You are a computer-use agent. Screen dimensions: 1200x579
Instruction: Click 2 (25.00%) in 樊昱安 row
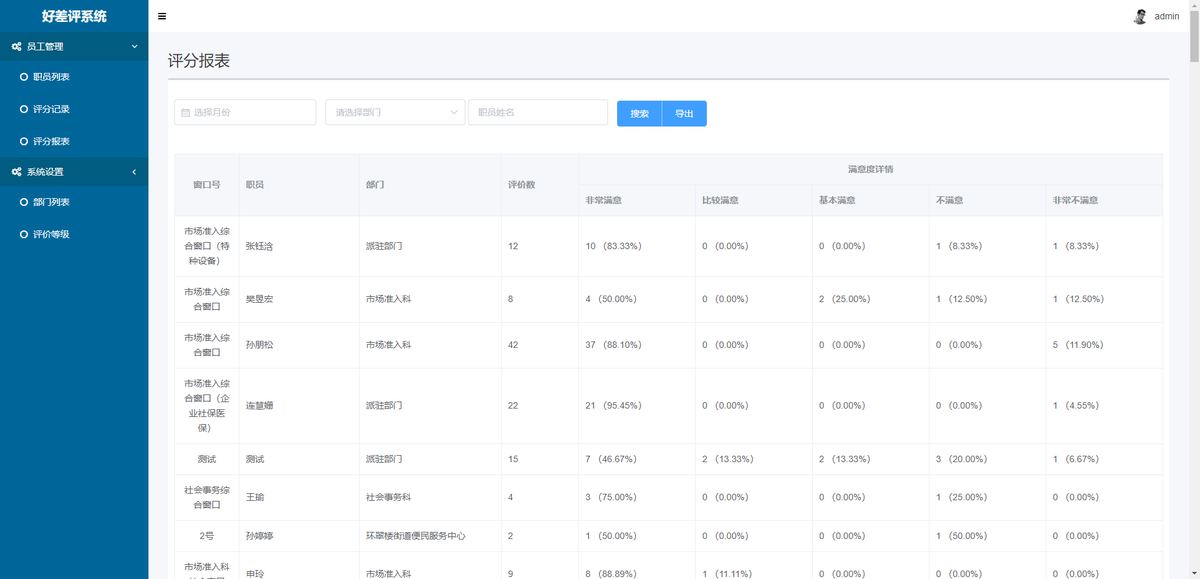845,299
